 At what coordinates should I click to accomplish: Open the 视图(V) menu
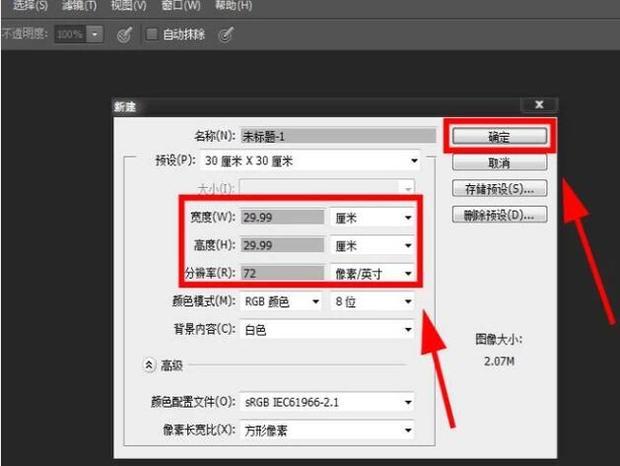click(129, 6)
